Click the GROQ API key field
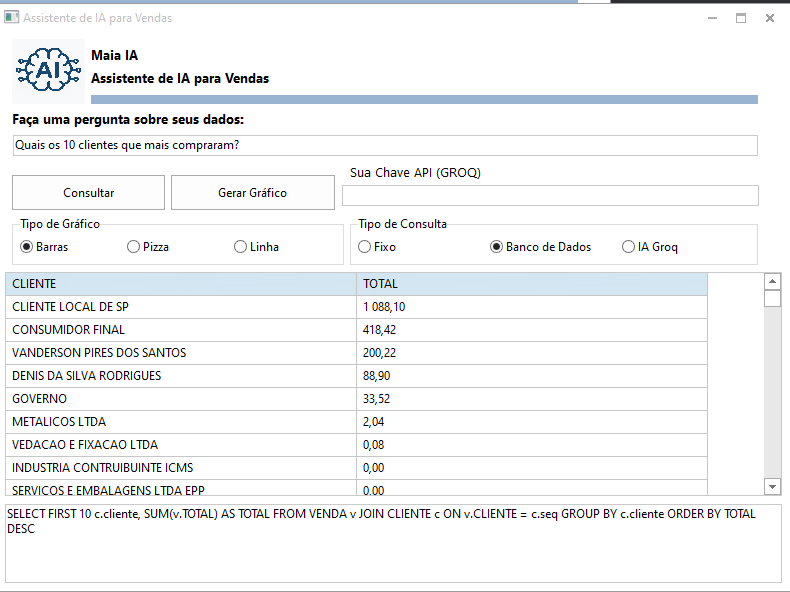The width and height of the screenshot is (790, 592). [x=550, y=195]
